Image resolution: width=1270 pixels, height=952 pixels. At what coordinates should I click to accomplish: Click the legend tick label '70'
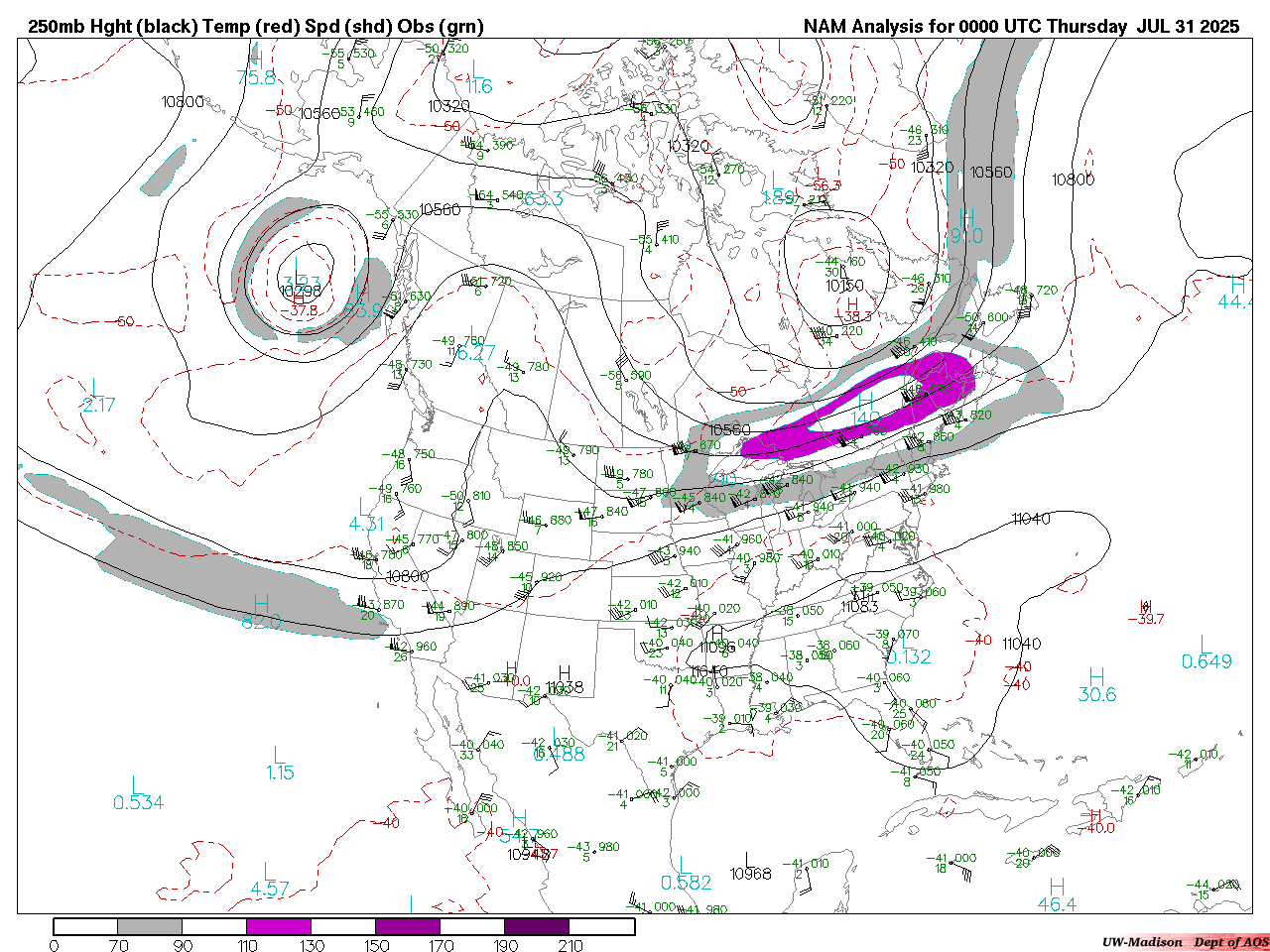coord(118,945)
